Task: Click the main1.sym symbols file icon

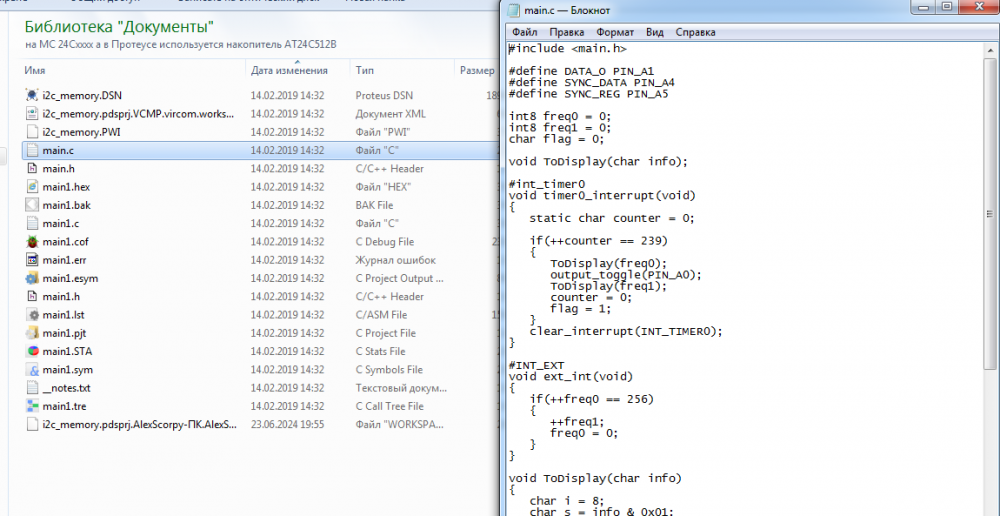Action: (x=33, y=370)
